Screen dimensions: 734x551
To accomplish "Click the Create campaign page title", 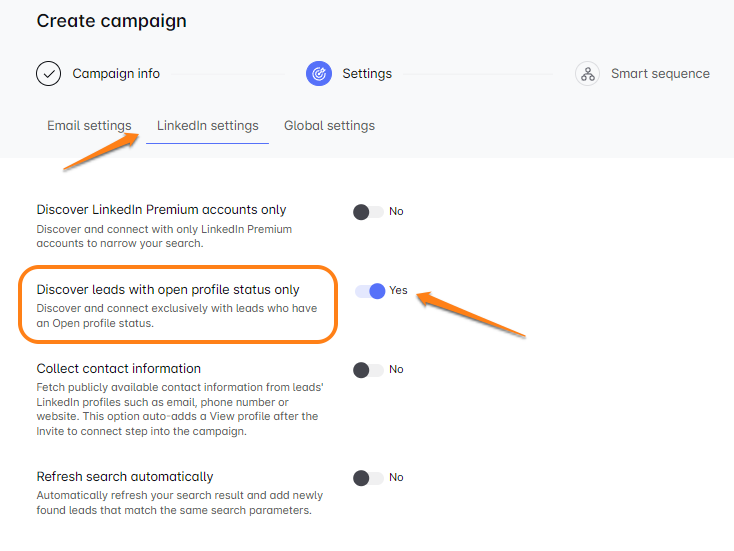I will click(x=111, y=21).
